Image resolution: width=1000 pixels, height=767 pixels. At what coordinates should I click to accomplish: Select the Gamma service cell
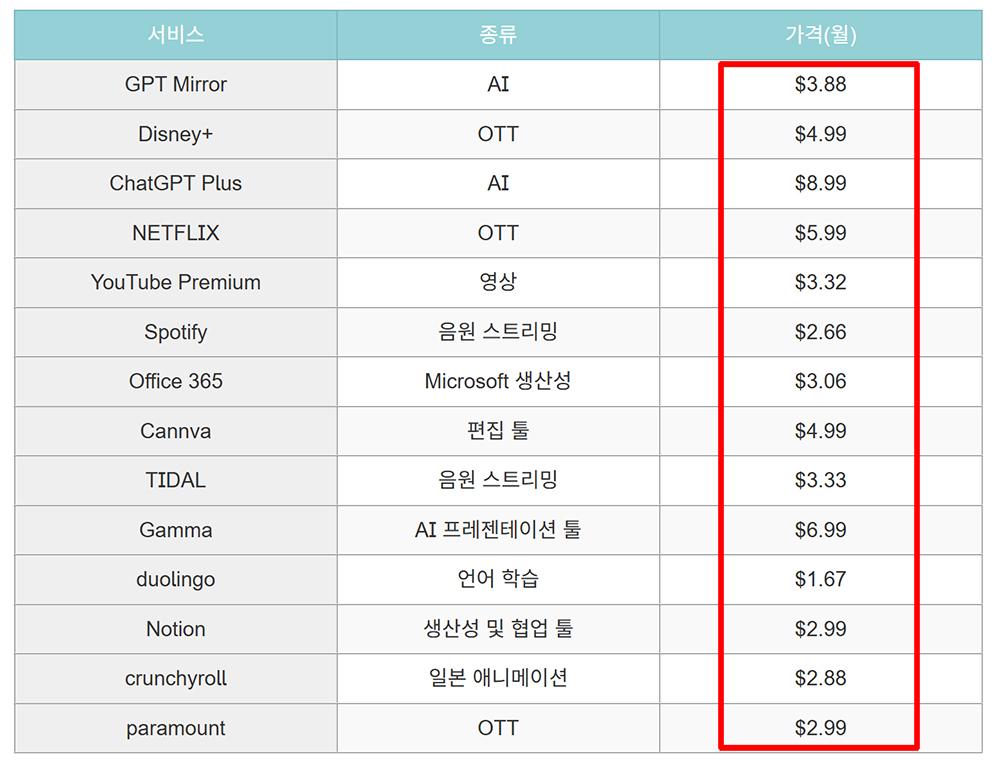coord(176,530)
